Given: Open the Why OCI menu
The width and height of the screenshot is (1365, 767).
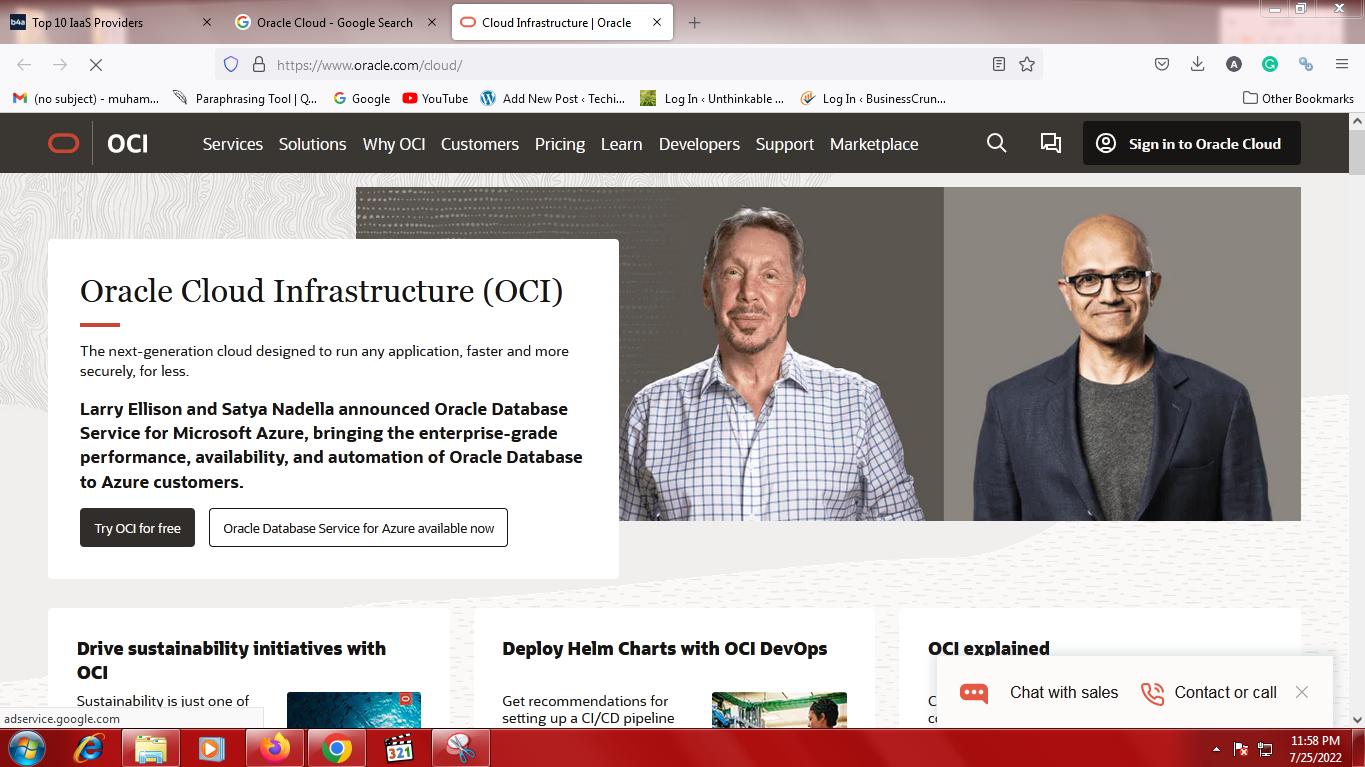Looking at the screenshot, I should tap(394, 144).
